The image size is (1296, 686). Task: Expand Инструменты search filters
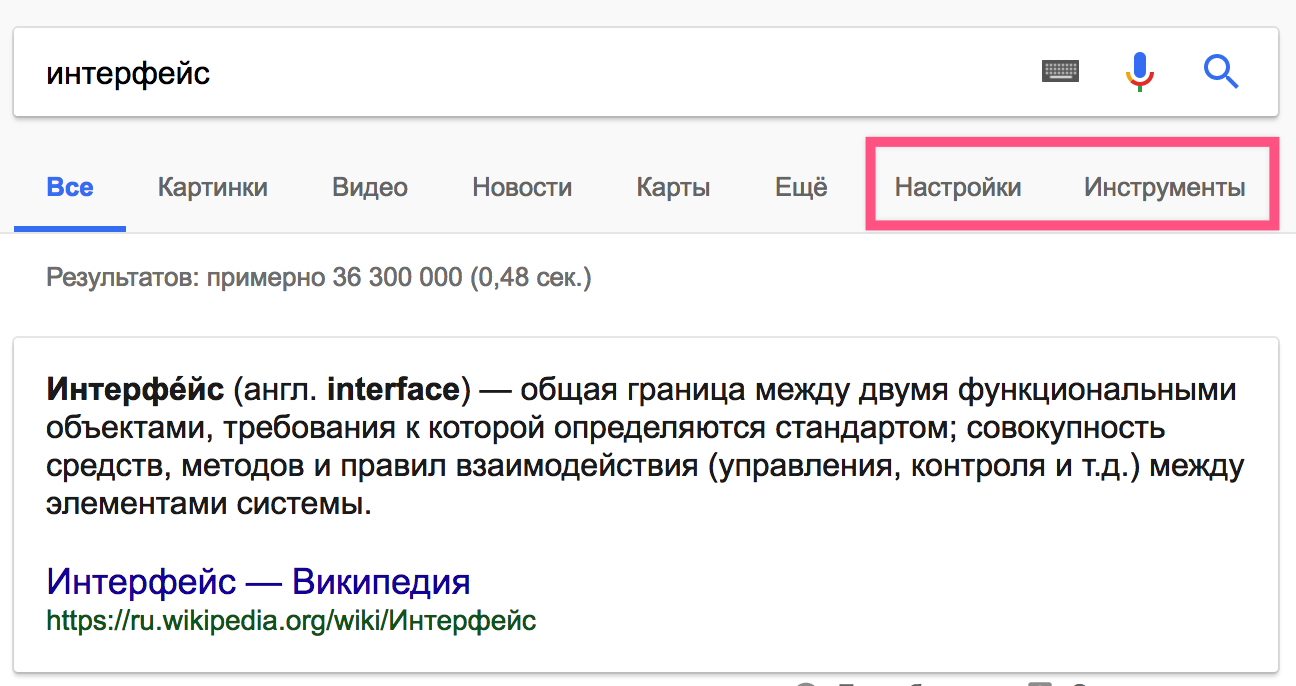[x=1164, y=188]
